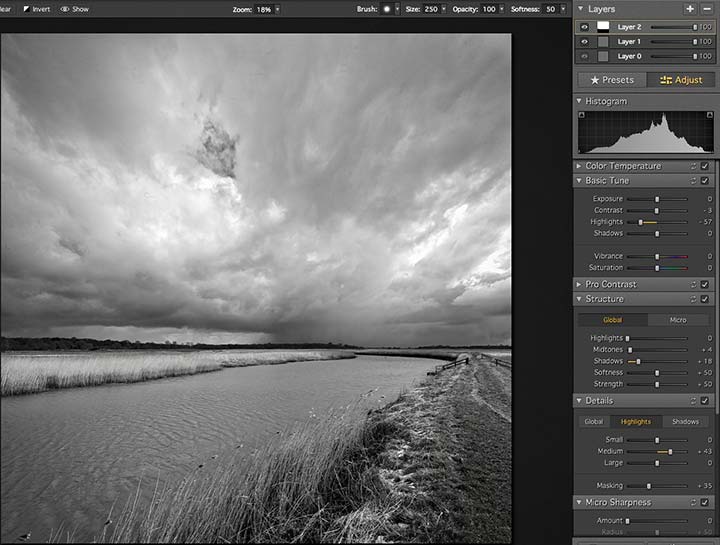Click the Show mask button
Screen dimensions: 720x545
point(74,9)
